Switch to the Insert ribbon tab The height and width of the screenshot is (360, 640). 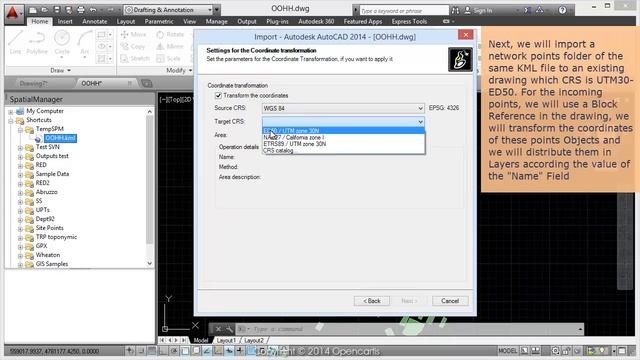tap(65, 22)
